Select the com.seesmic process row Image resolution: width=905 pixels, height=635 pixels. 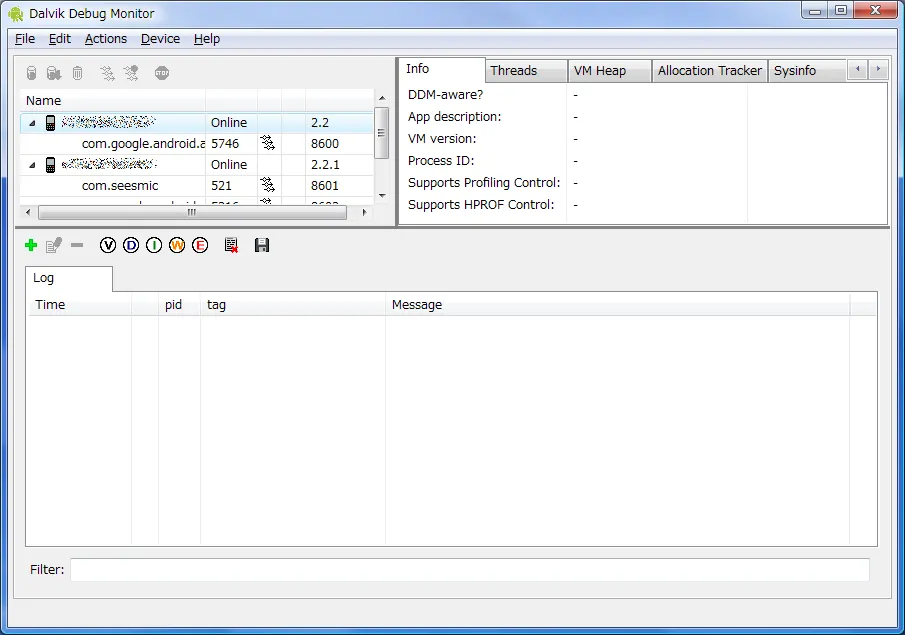pyautogui.click(x=196, y=185)
